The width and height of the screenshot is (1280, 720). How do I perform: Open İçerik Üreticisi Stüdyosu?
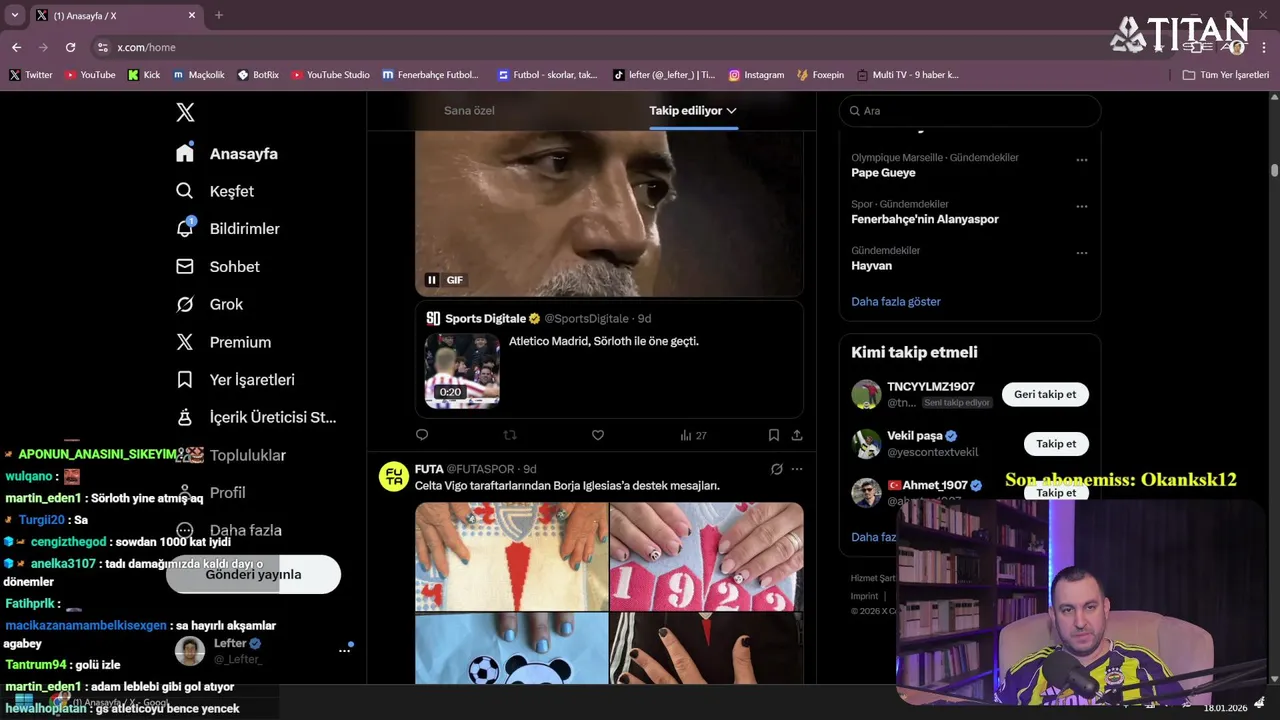(x=256, y=417)
